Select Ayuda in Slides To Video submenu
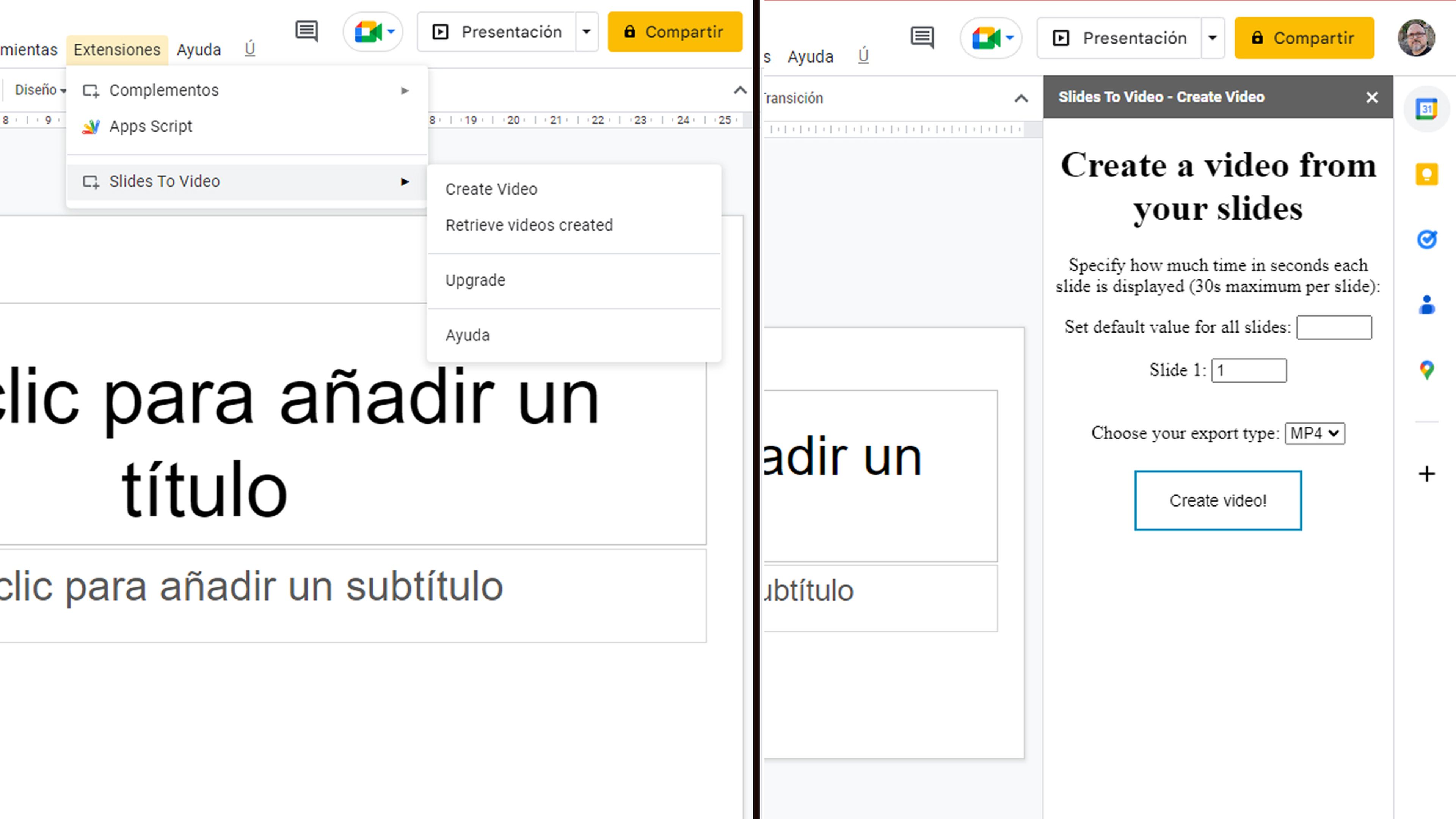This screenshot has width=1456, height=819. point(574,335)
